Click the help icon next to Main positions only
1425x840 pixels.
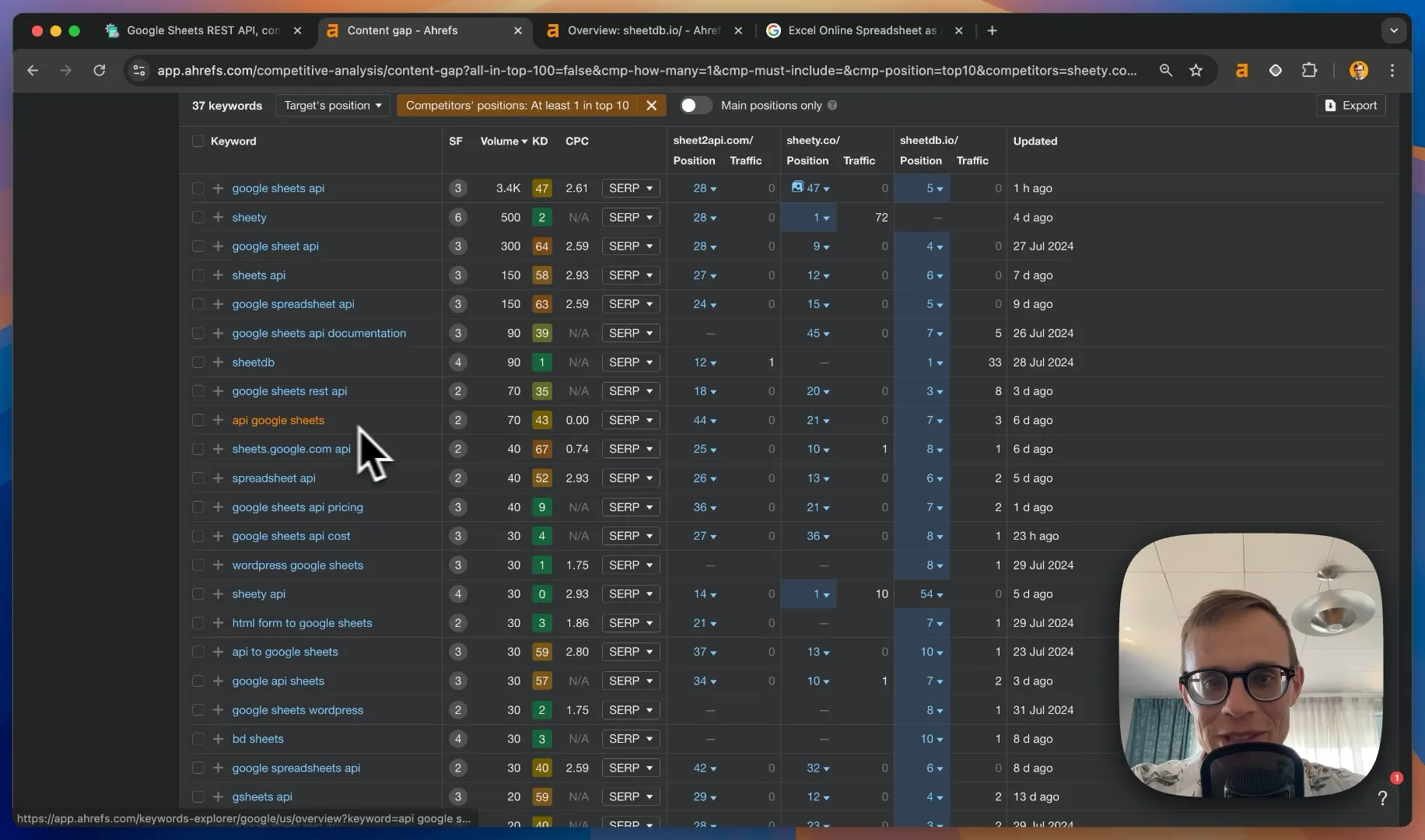[x=832, y=106]
